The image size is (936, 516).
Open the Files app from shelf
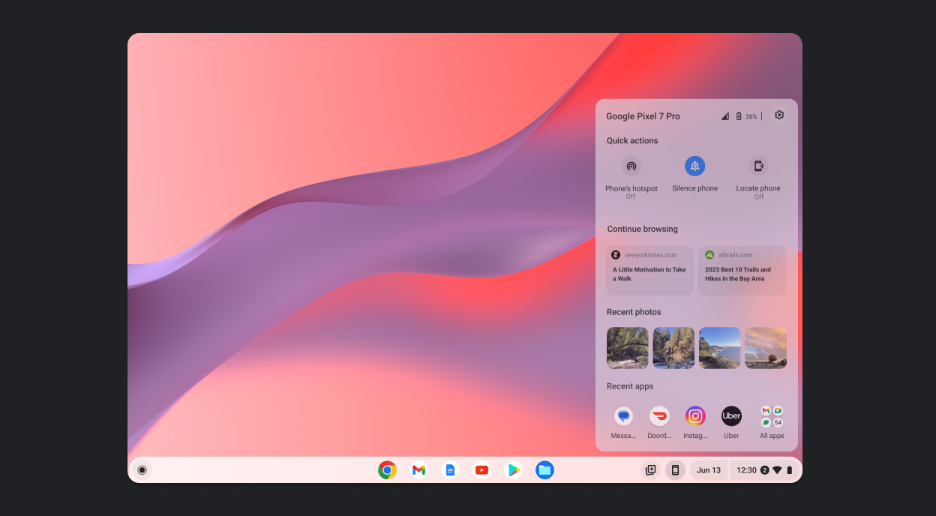pyautogui.click(x=544, y=470)
